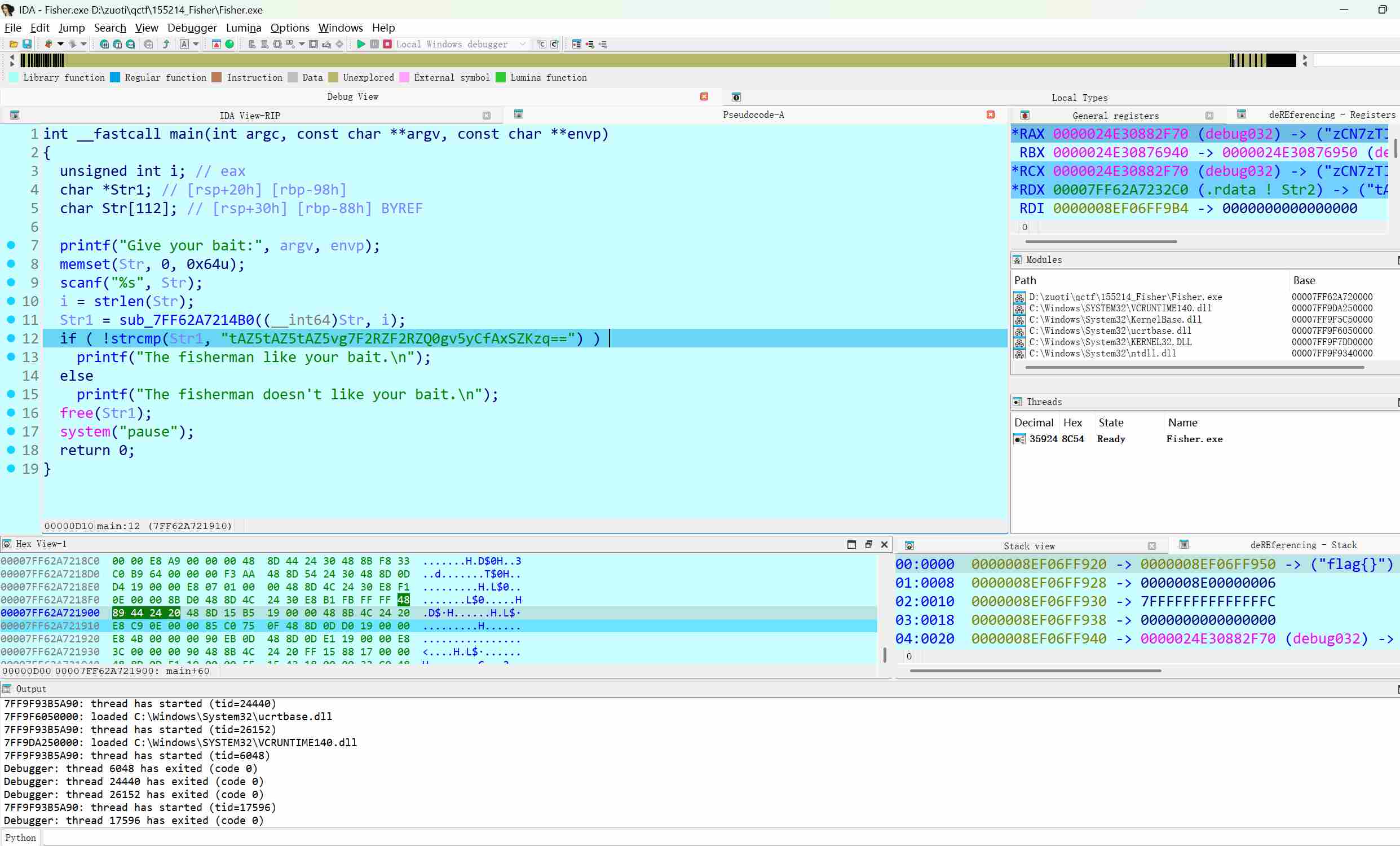
Task: Open the Local Windows debugger dropdown
Action: coord(523,44)
